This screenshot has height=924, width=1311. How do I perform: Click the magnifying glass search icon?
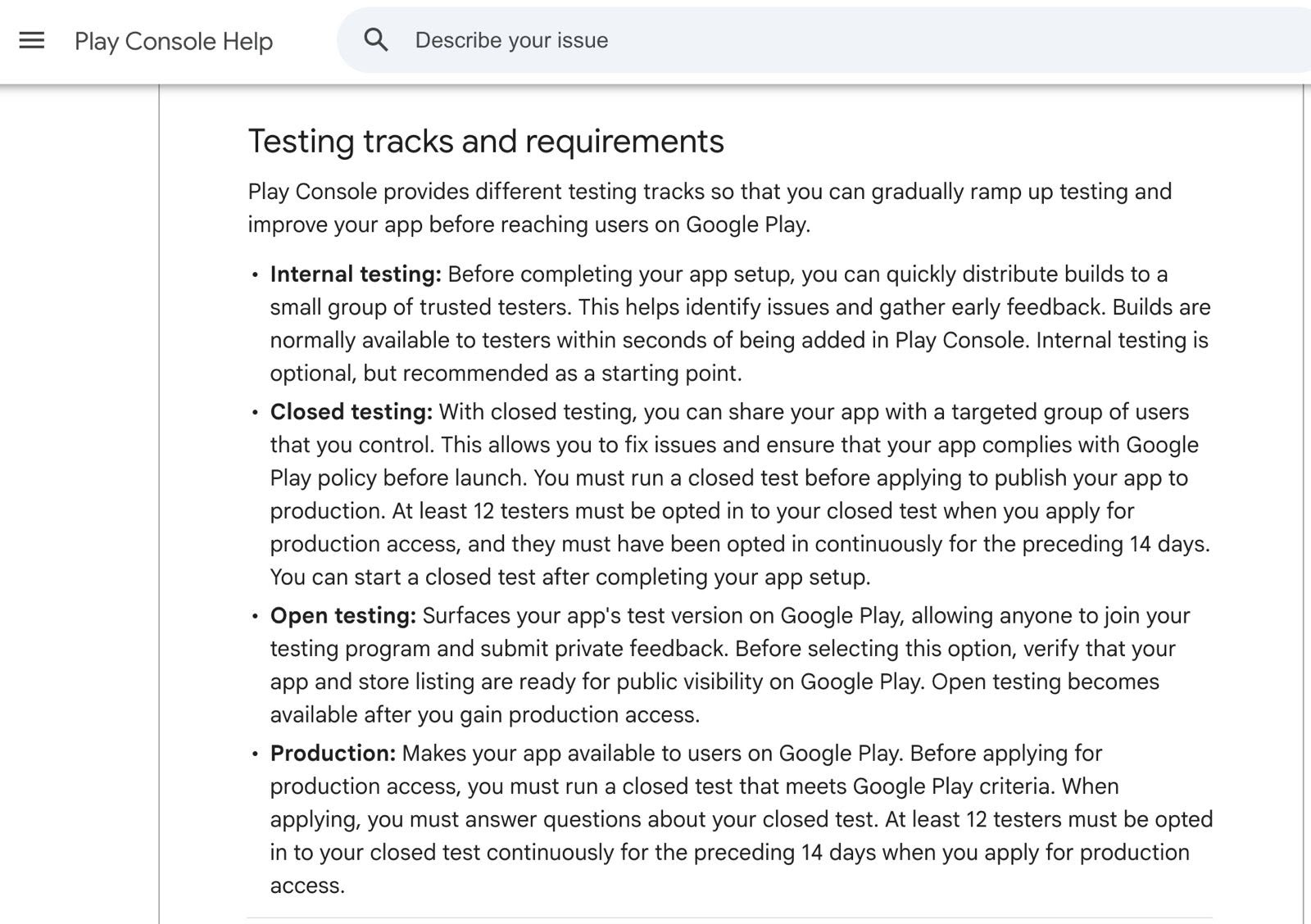[376, 39]
